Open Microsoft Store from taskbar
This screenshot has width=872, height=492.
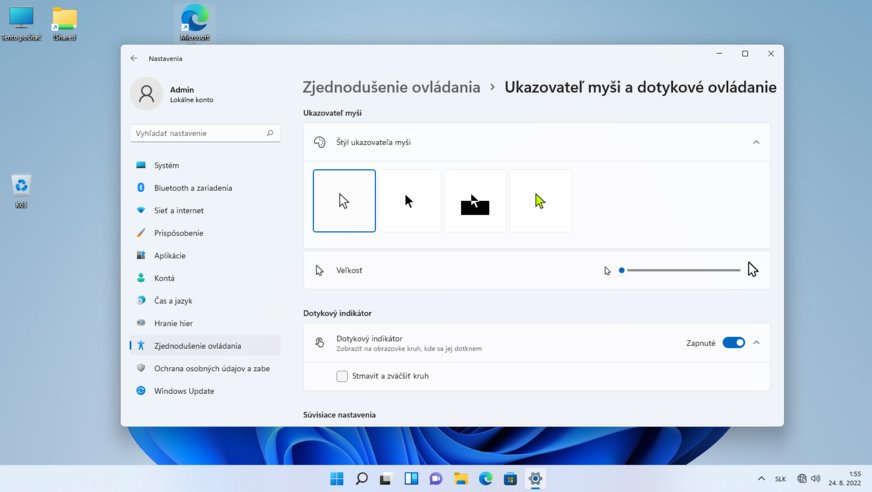click(x=510, y=479)
